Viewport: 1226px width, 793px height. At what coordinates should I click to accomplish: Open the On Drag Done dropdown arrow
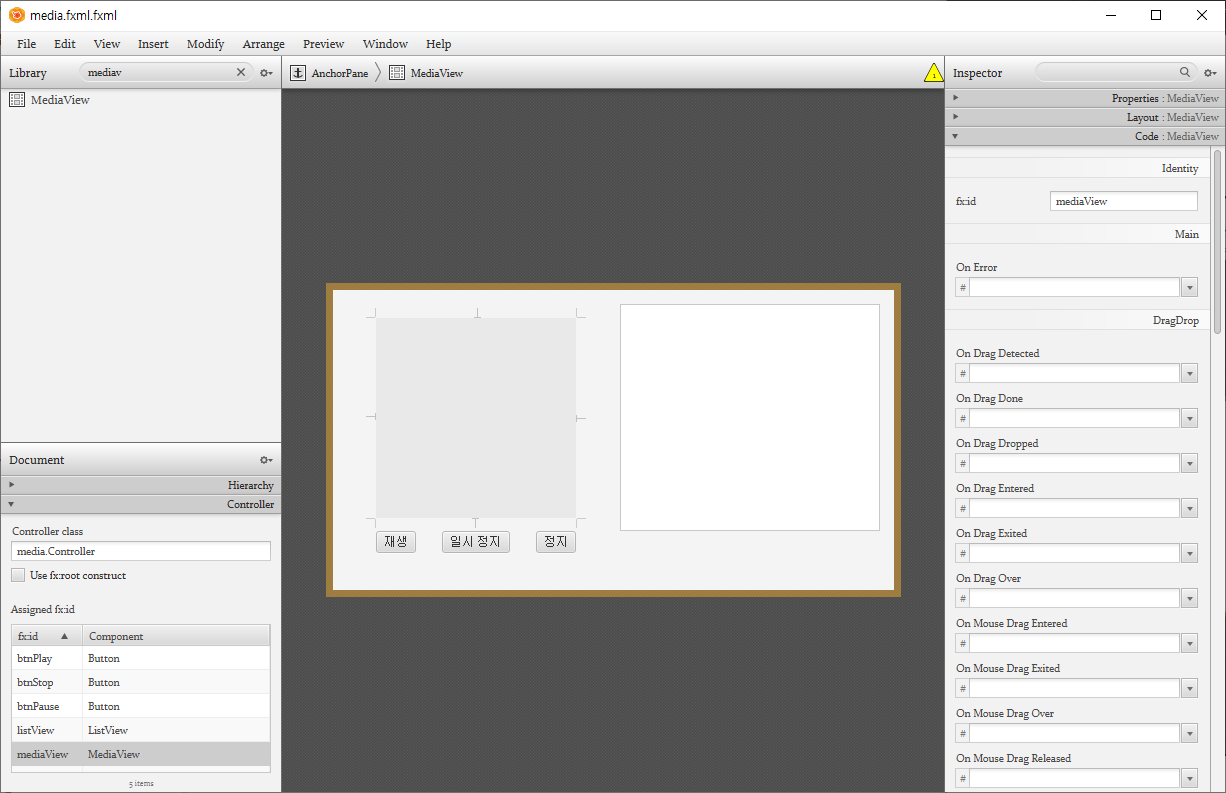pos(1189,419)
